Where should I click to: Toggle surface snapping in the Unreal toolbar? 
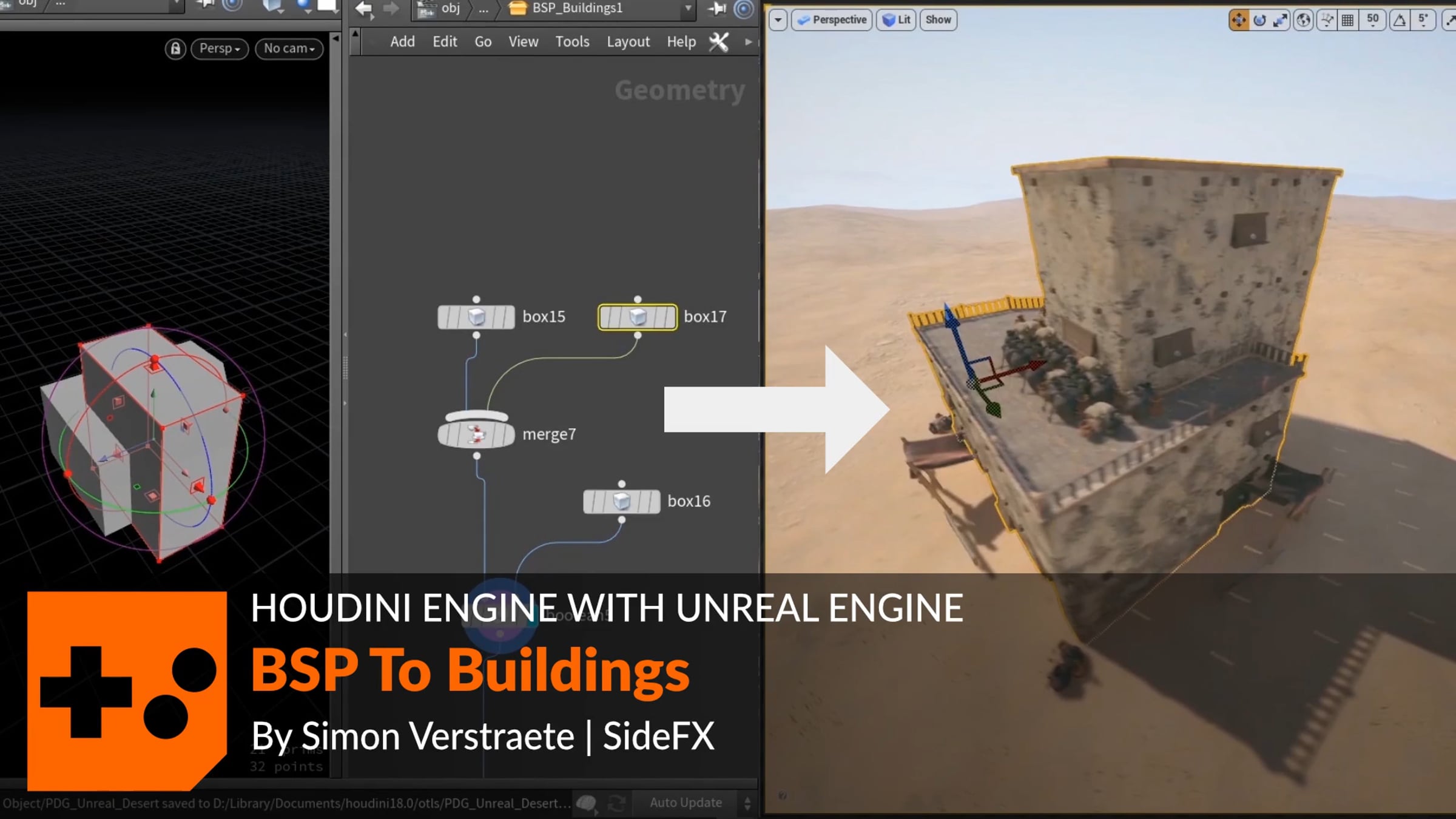coord(1326,20)
